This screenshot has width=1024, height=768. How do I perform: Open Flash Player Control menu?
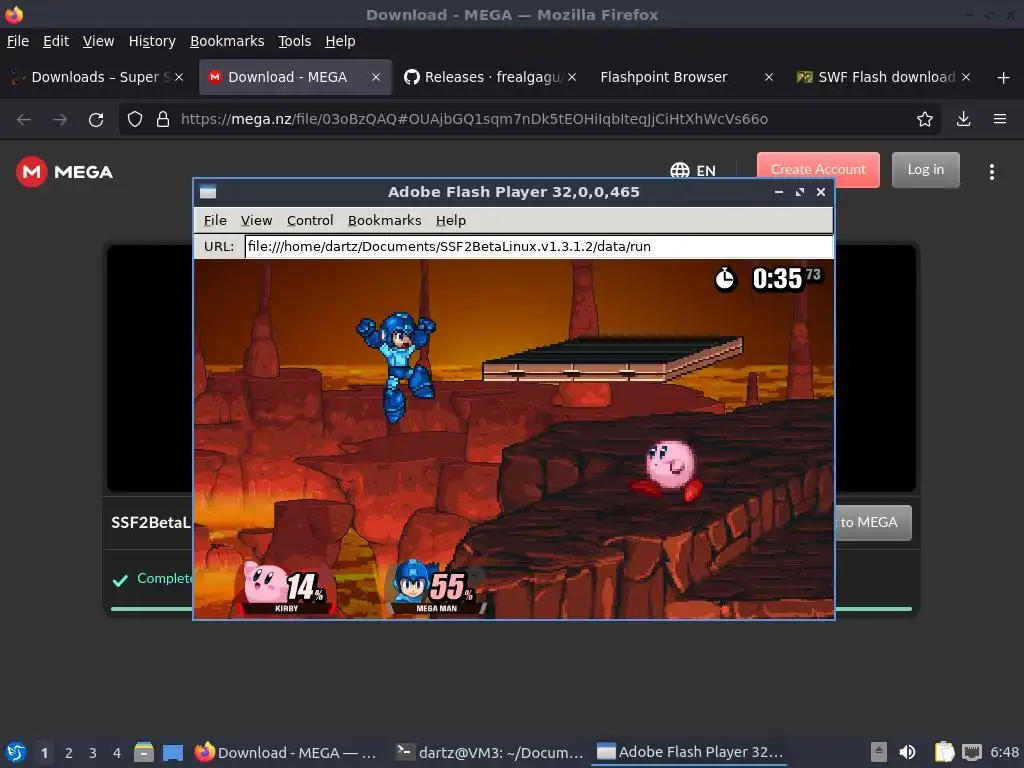click(310, 221)
